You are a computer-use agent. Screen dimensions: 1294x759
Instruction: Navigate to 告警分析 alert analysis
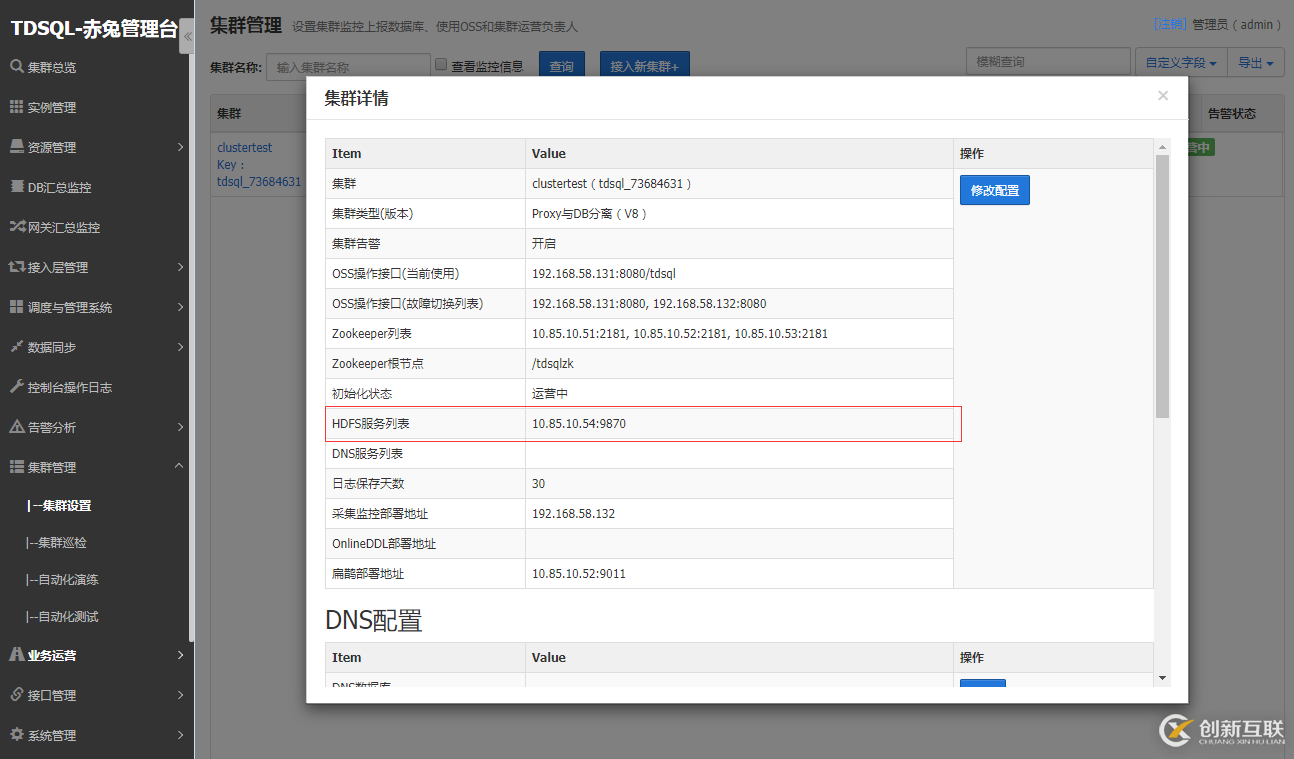(x=54, y=427)
